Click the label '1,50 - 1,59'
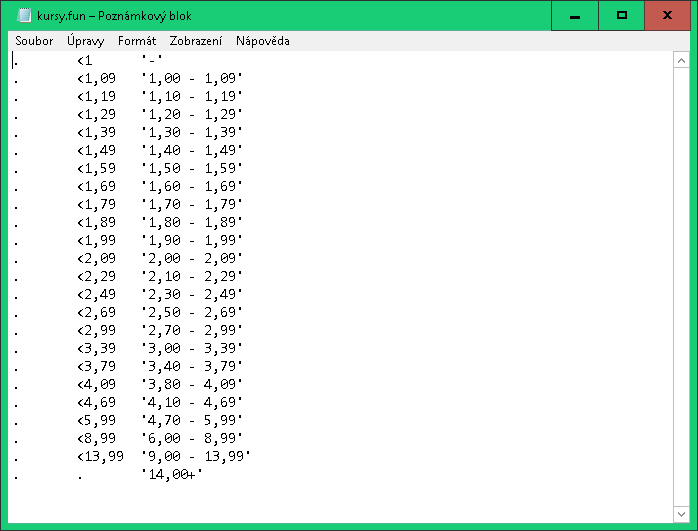 [x=192, y=168]
